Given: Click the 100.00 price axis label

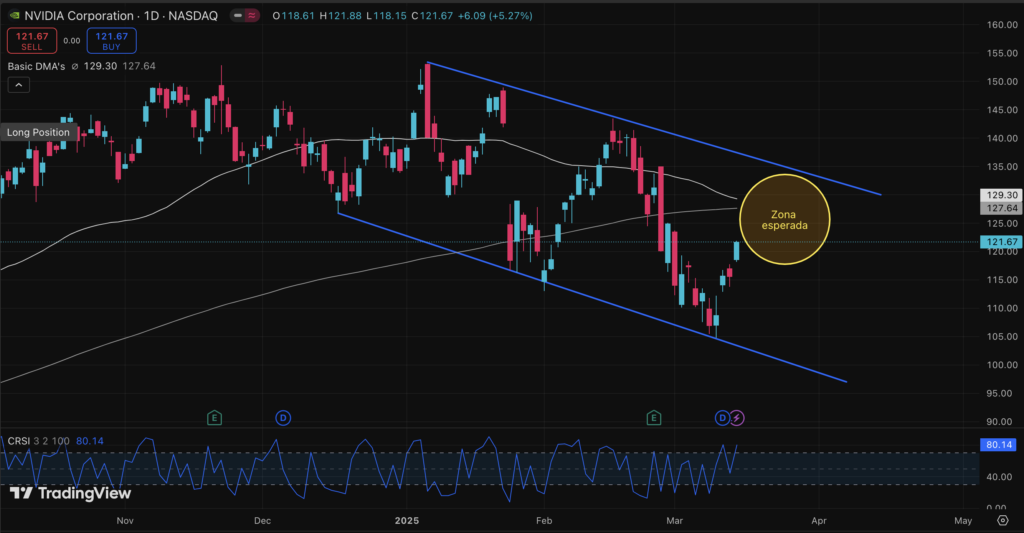Looking at the screenshot, I should pyautogui.click(x=1002, y=365).
